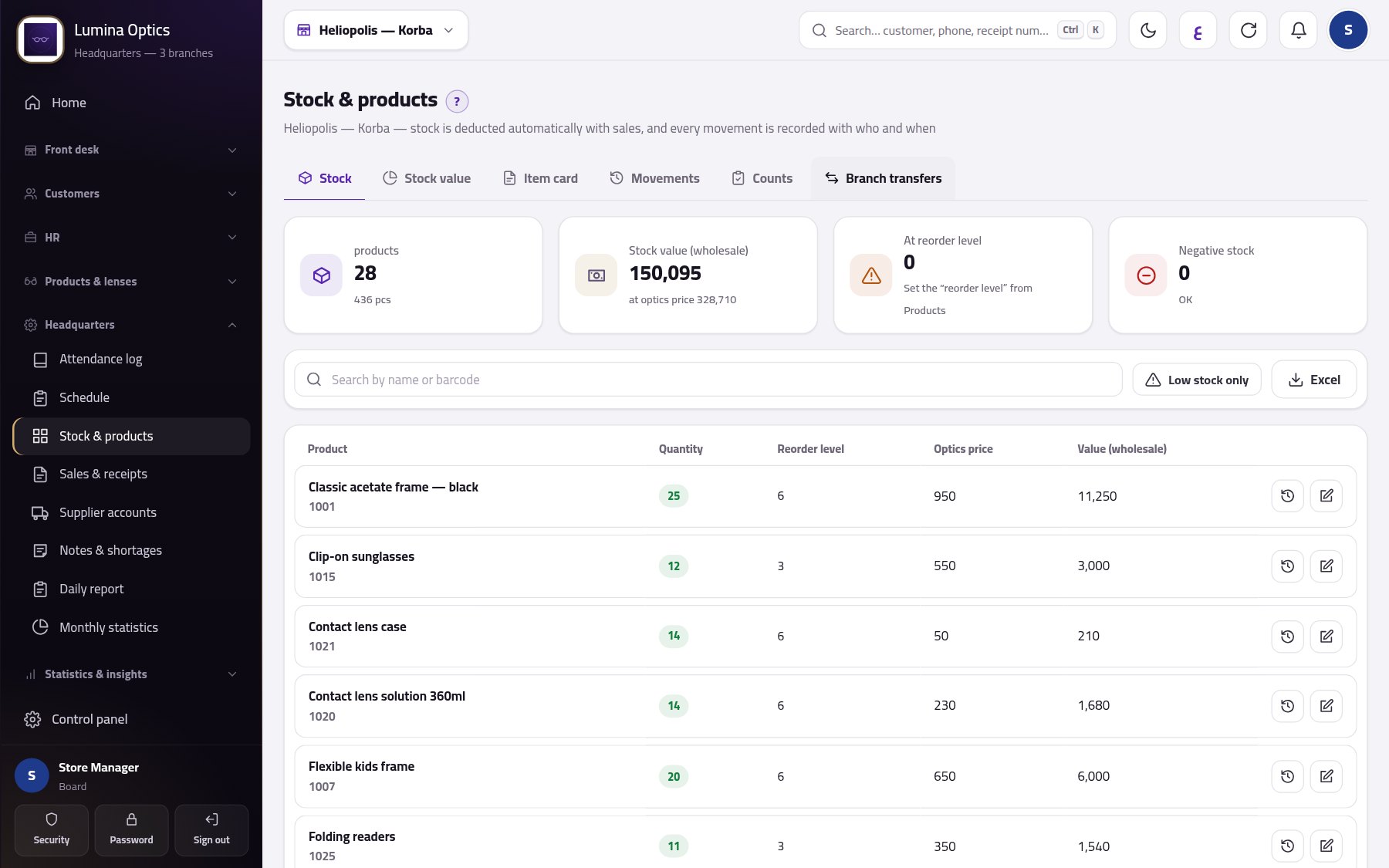Toggle dark mode with the moon icon
The image size is (1389, 868).
(1147, 30)
